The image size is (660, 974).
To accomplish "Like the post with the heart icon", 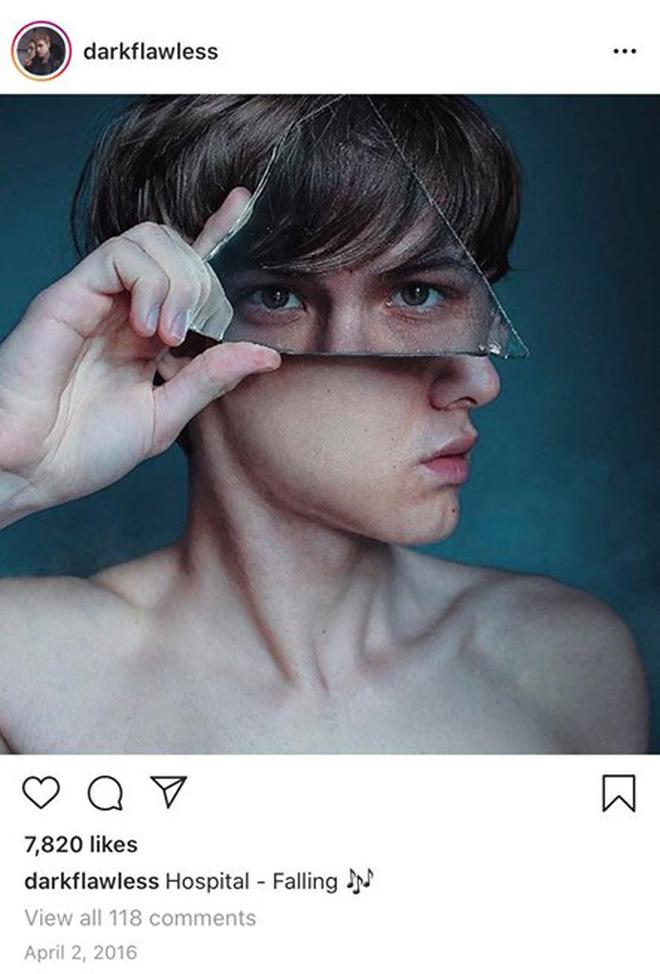I will [40, 793].
